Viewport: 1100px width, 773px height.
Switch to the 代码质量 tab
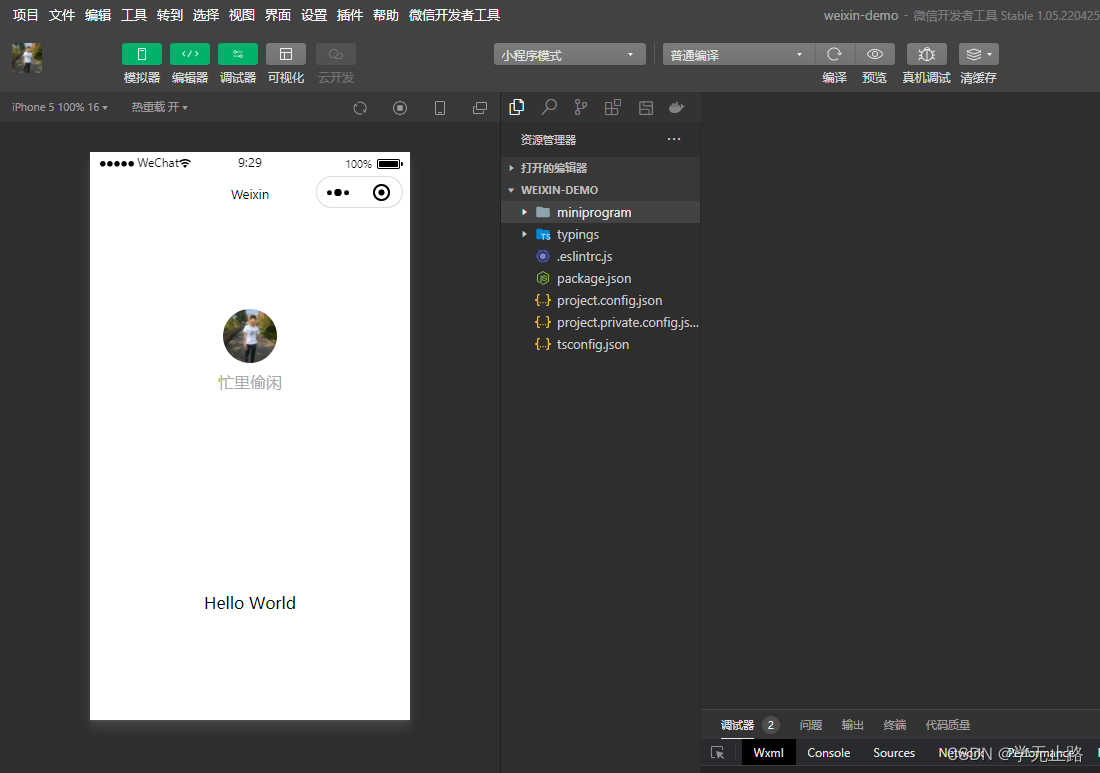(x=948, y=725)
